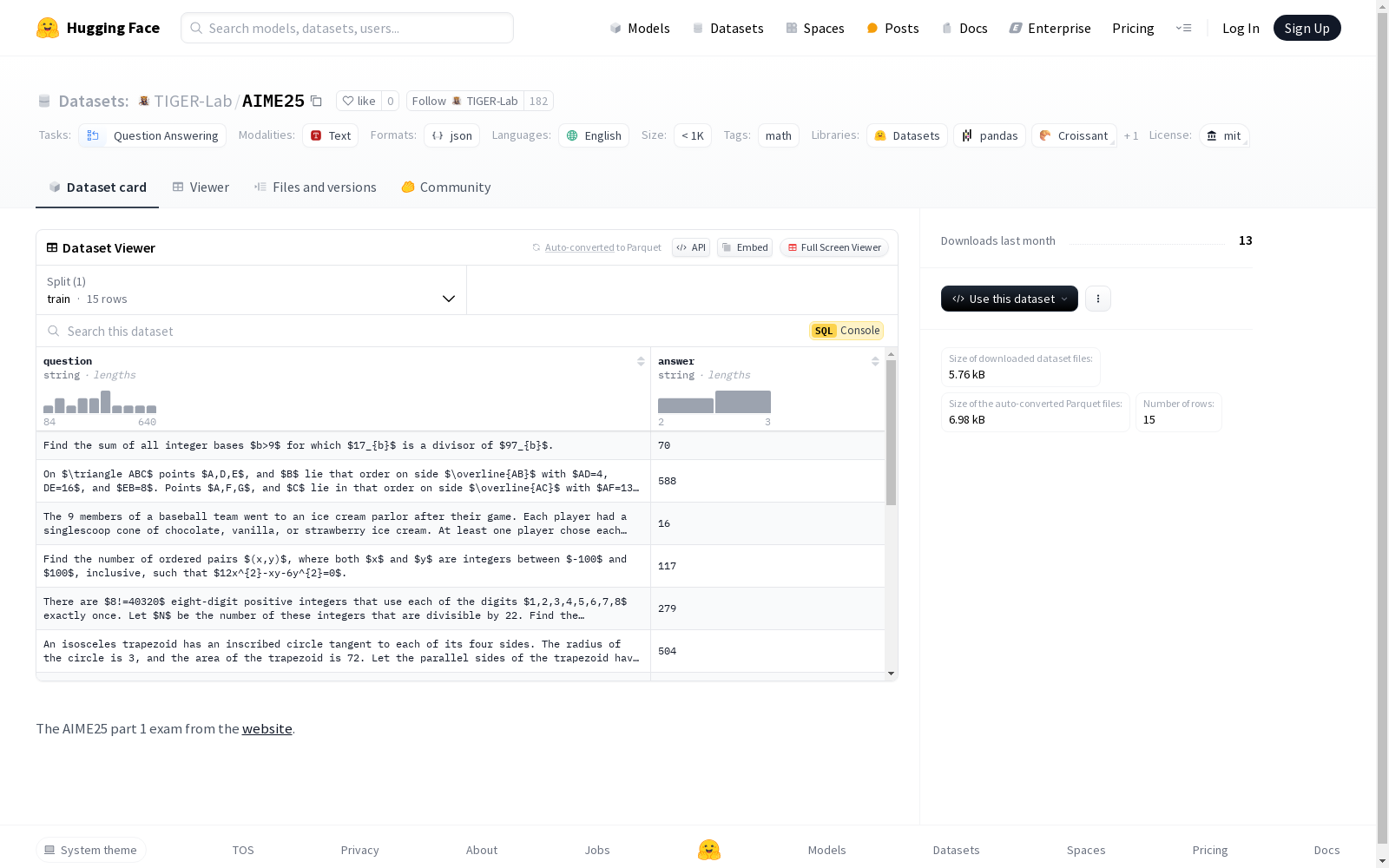The image size is (1389, 868).
Task: Go to Pricing in top navigation
Action: coord(1133,28)
